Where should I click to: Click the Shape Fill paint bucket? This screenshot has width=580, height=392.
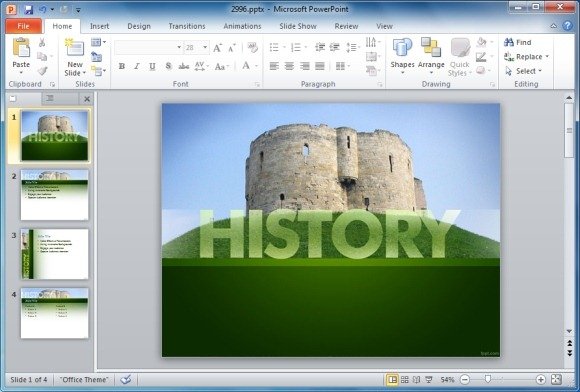click(x=481, y=42)
